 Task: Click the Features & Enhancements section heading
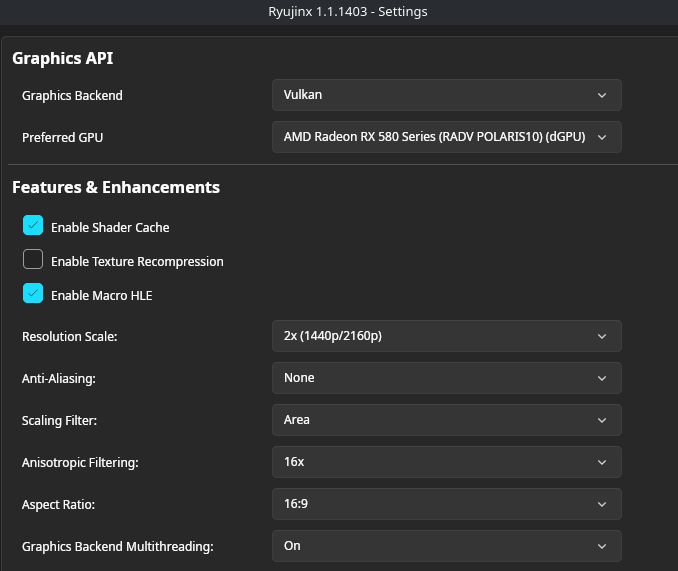[x=116, y=187]
